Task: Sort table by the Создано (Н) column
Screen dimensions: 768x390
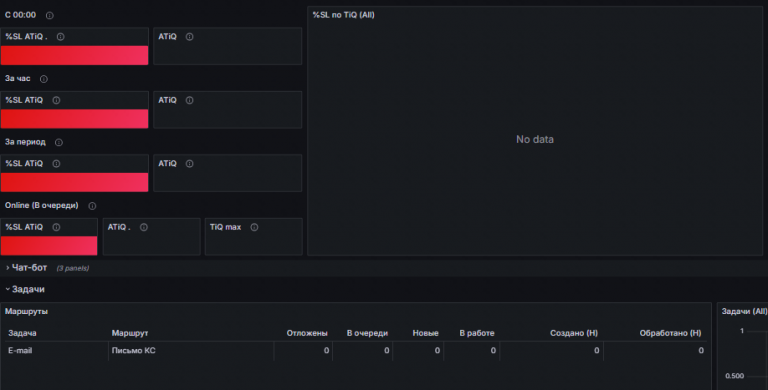Action: 574,333
